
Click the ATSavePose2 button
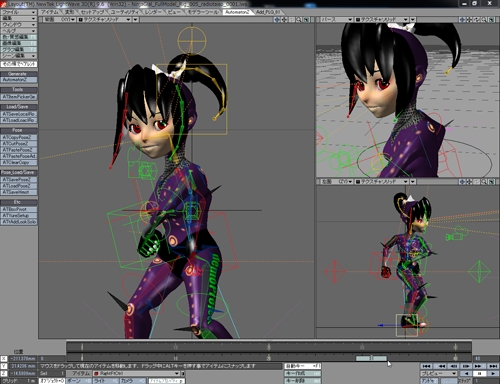[19, 179]
